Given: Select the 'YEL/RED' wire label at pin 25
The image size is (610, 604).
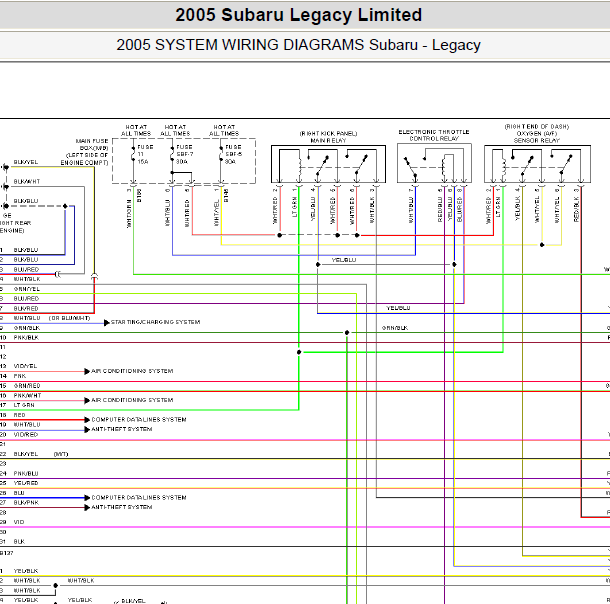Looking at the screenshot, I should coord(26,483).
